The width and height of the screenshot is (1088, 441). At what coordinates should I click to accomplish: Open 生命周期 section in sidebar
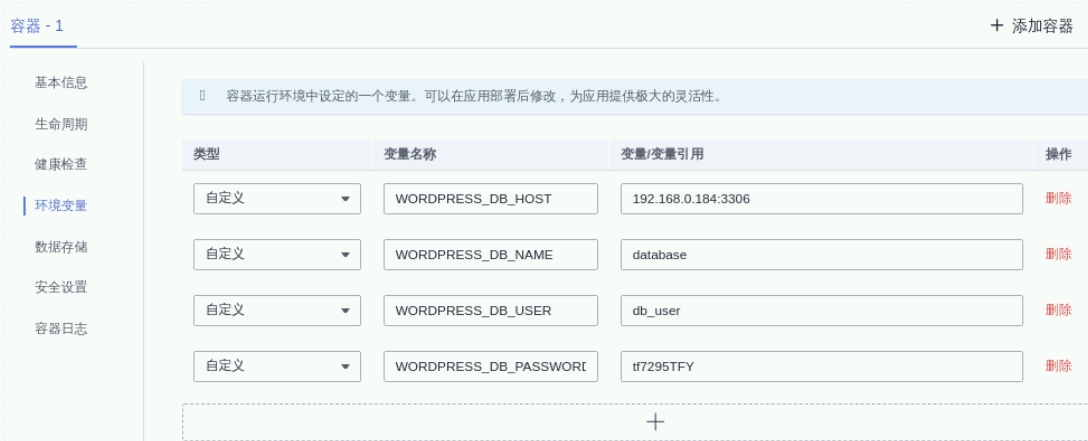61,124
